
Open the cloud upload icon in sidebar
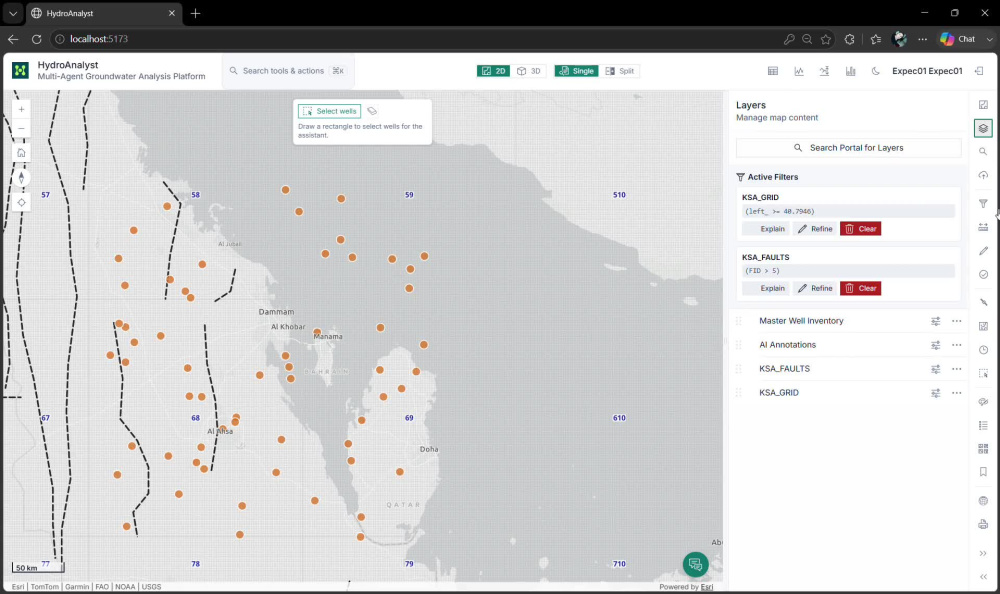tap(983, 175)
